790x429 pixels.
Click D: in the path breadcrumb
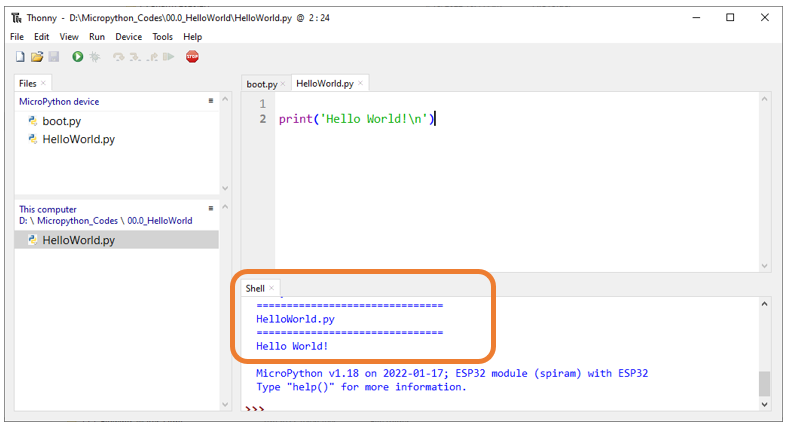(23, 221)
